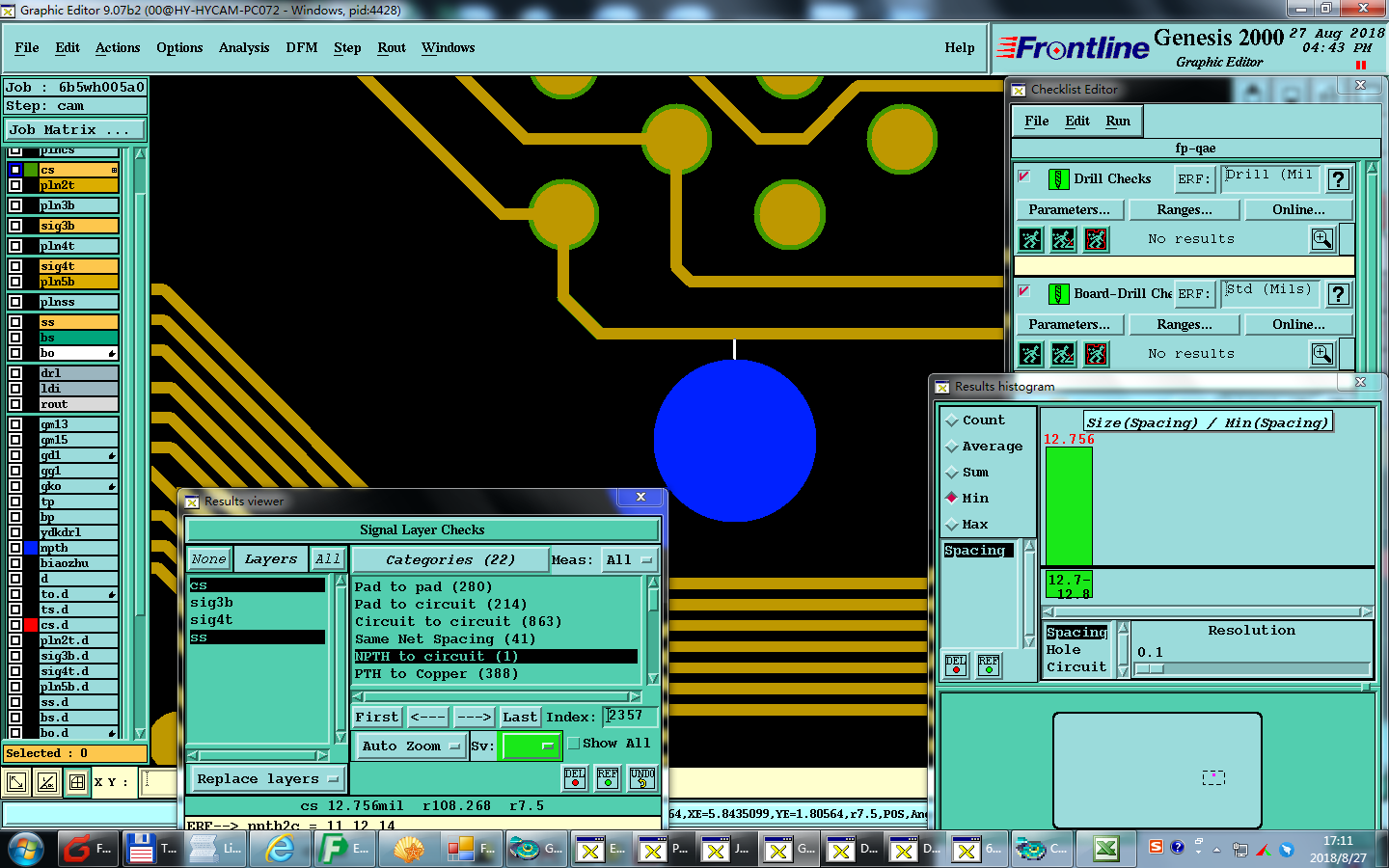Uncheck the Board-Drill Checks checkbox

[1024, 291]
